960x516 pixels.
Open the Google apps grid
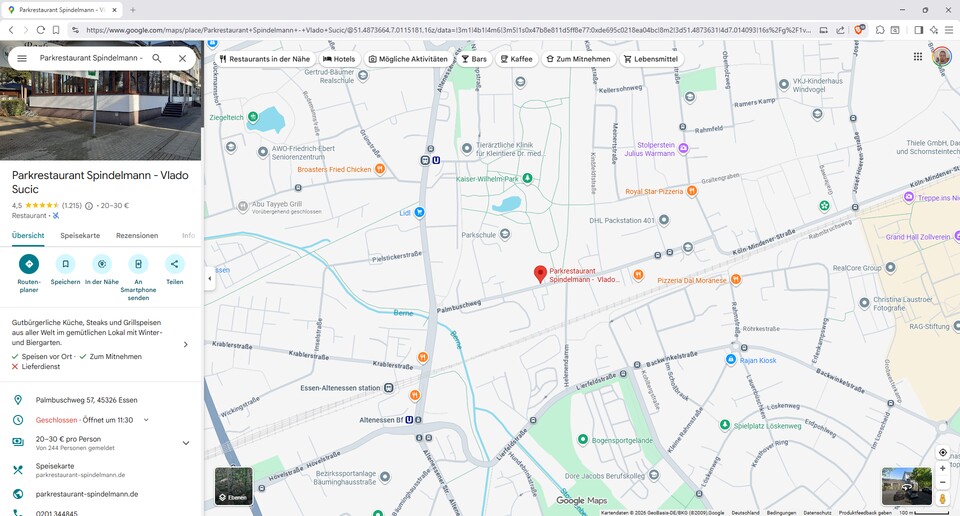tap(918, 56)
